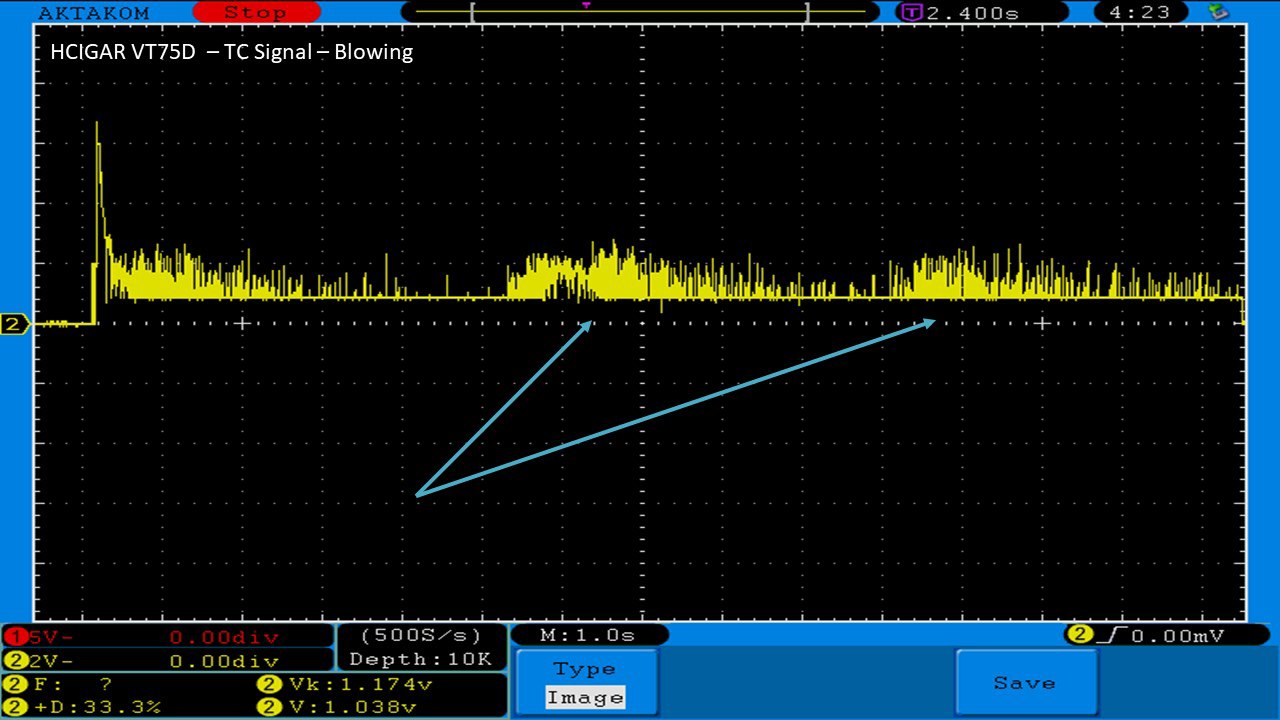Click the purple T trigger time icon
The height and width of the screenshot is (720, 1280).
(x=910, y=12)
